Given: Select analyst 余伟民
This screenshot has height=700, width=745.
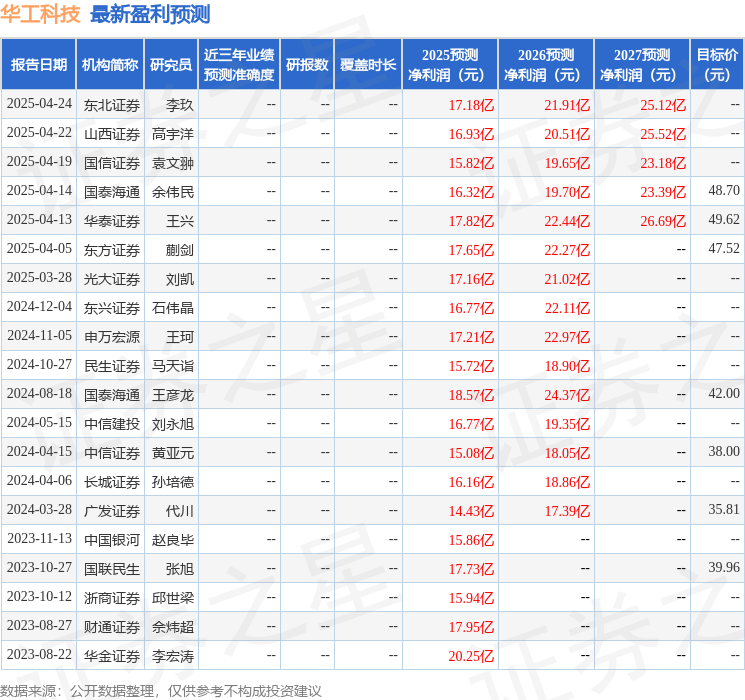Looking at the screenshot, I should point(173,192).
